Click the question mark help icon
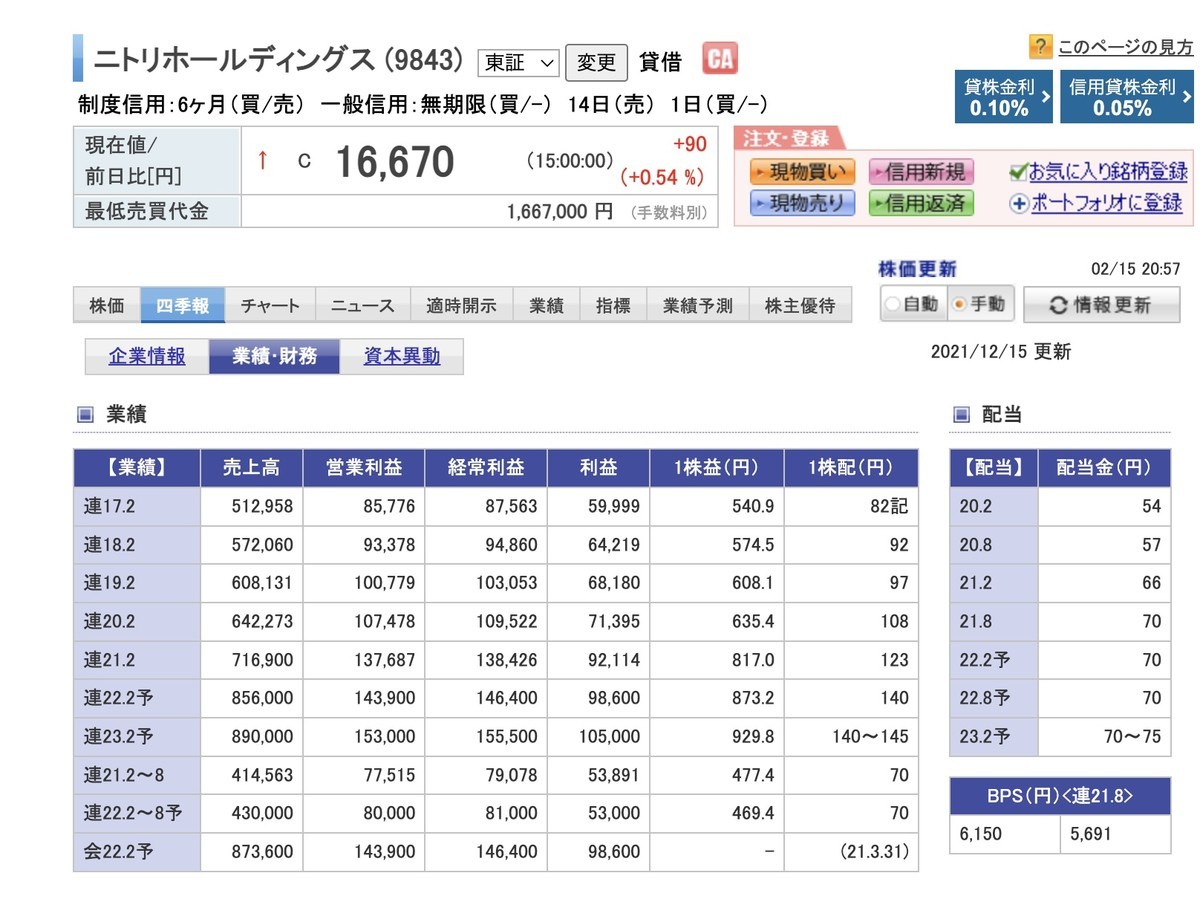 [1040, 46]
